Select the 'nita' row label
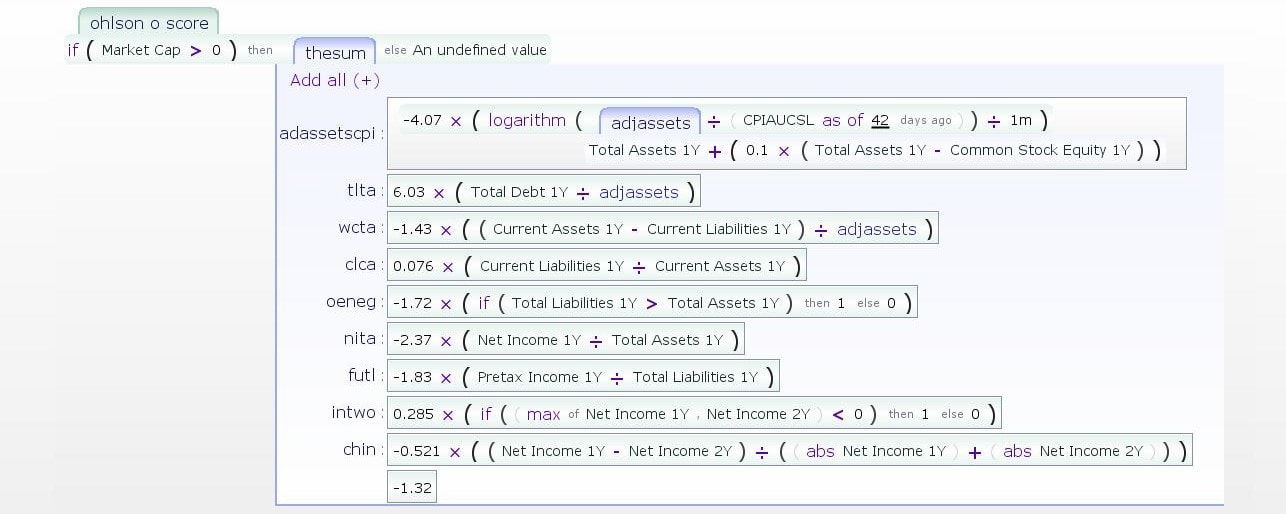 pyautogui.click(x=359, y=338)
